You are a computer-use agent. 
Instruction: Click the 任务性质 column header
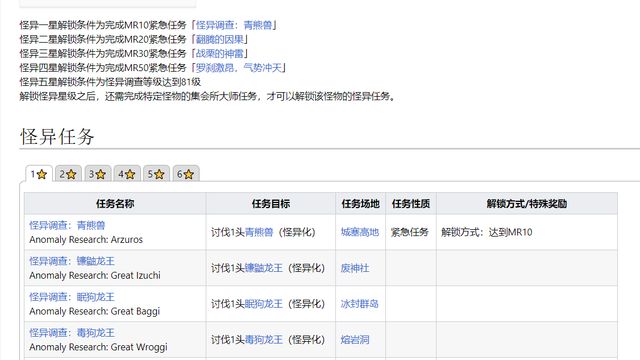(411, 204)
